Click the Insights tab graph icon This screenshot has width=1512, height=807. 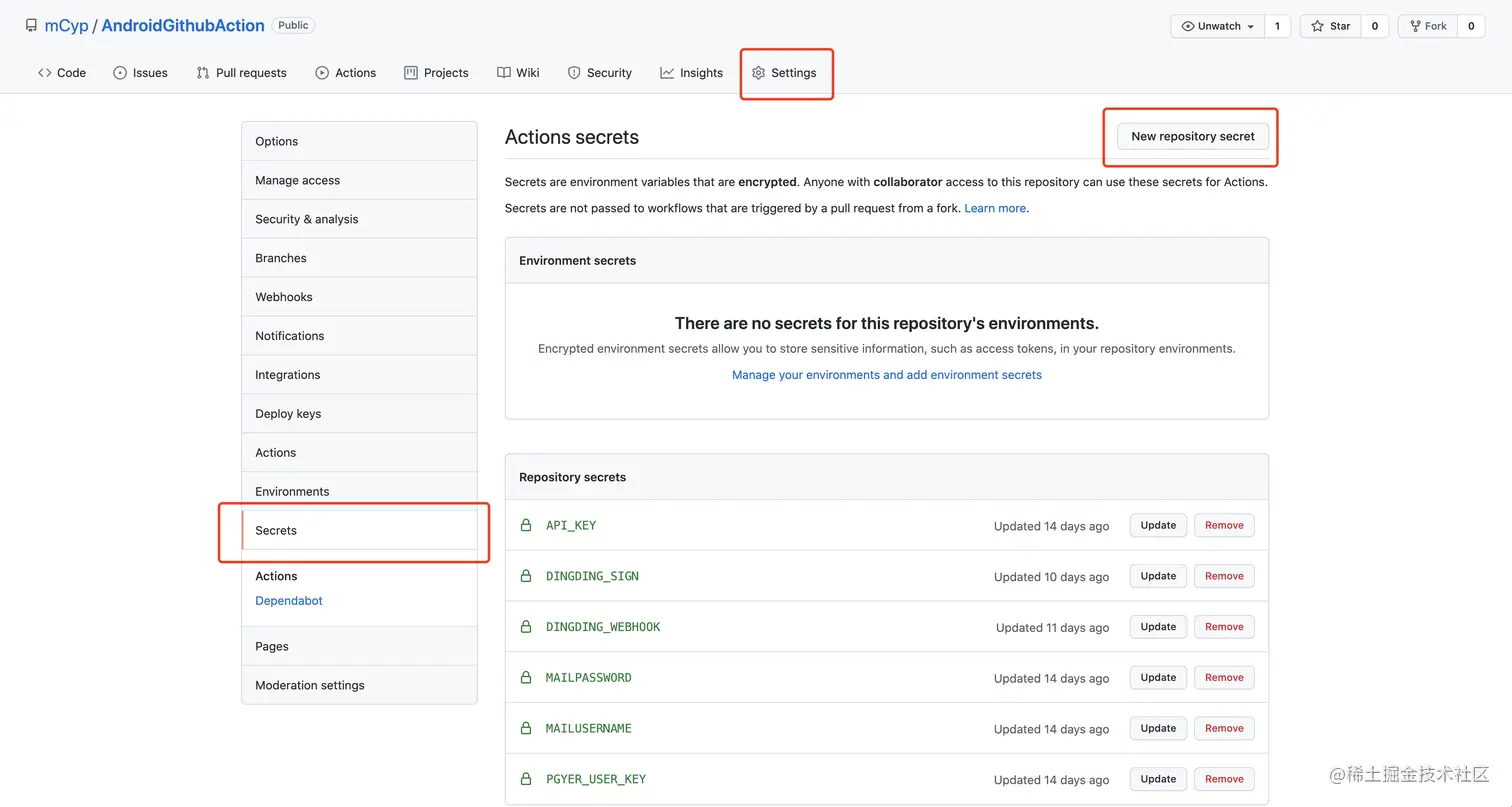tap(667, 73)
